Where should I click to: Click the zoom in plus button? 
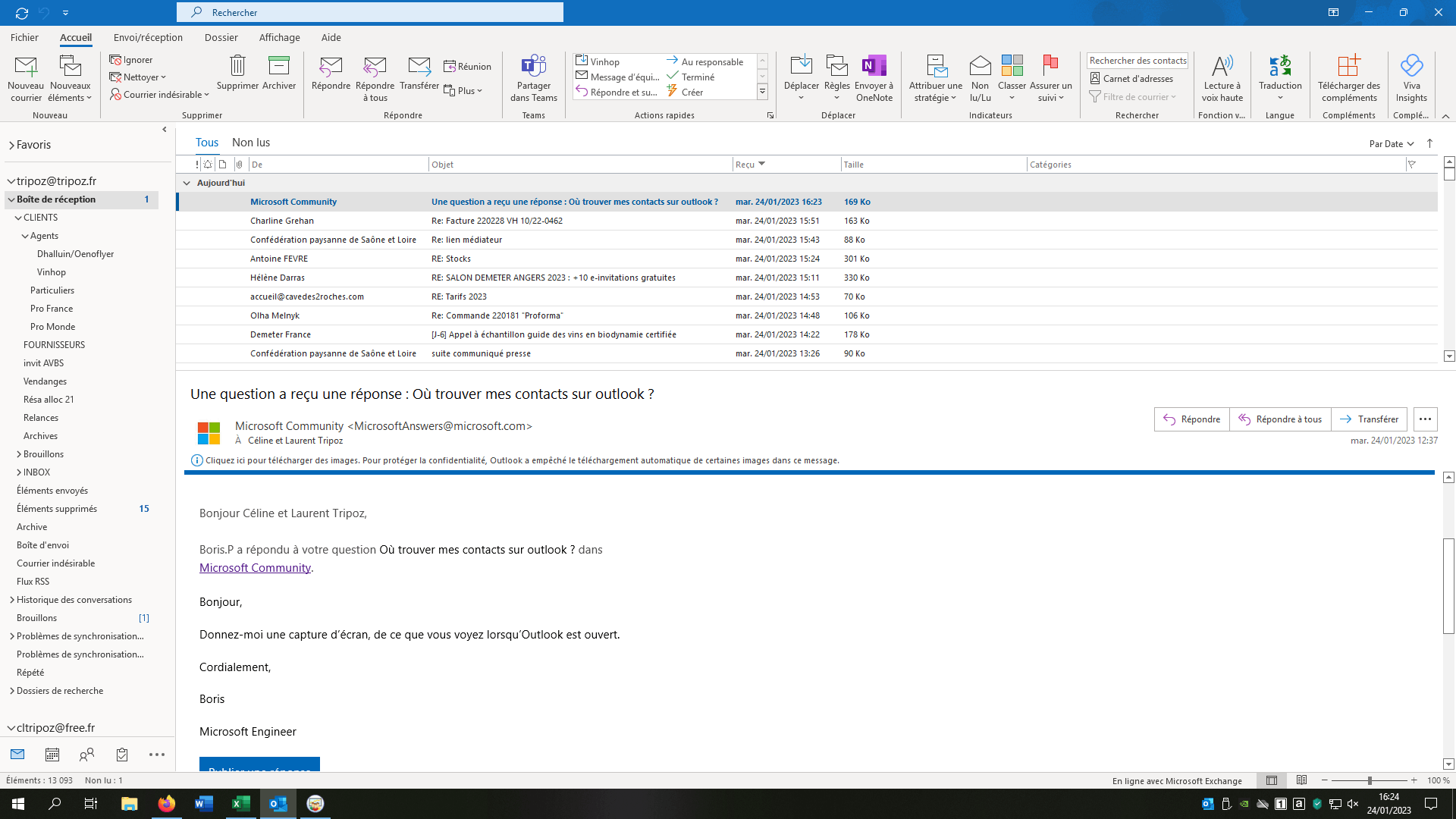[x=1414, y=780]
